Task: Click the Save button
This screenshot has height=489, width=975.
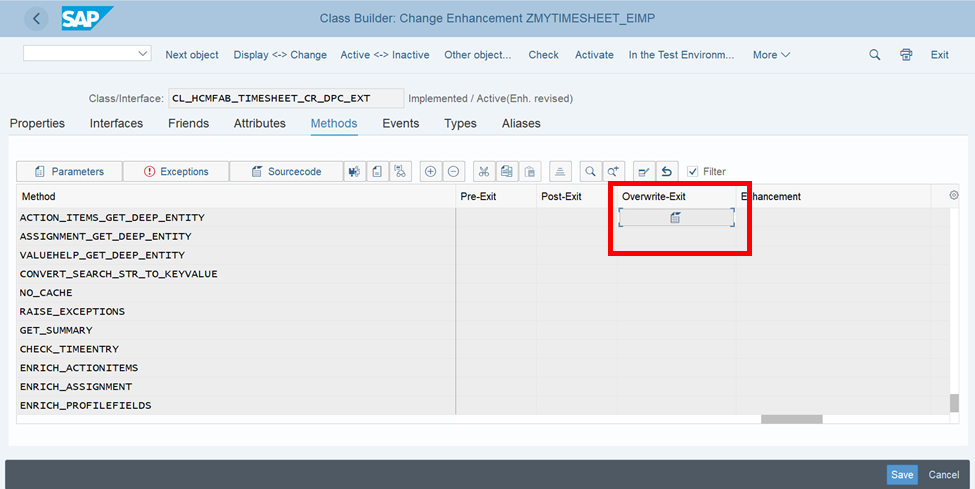Action: (x=902, y=475)
